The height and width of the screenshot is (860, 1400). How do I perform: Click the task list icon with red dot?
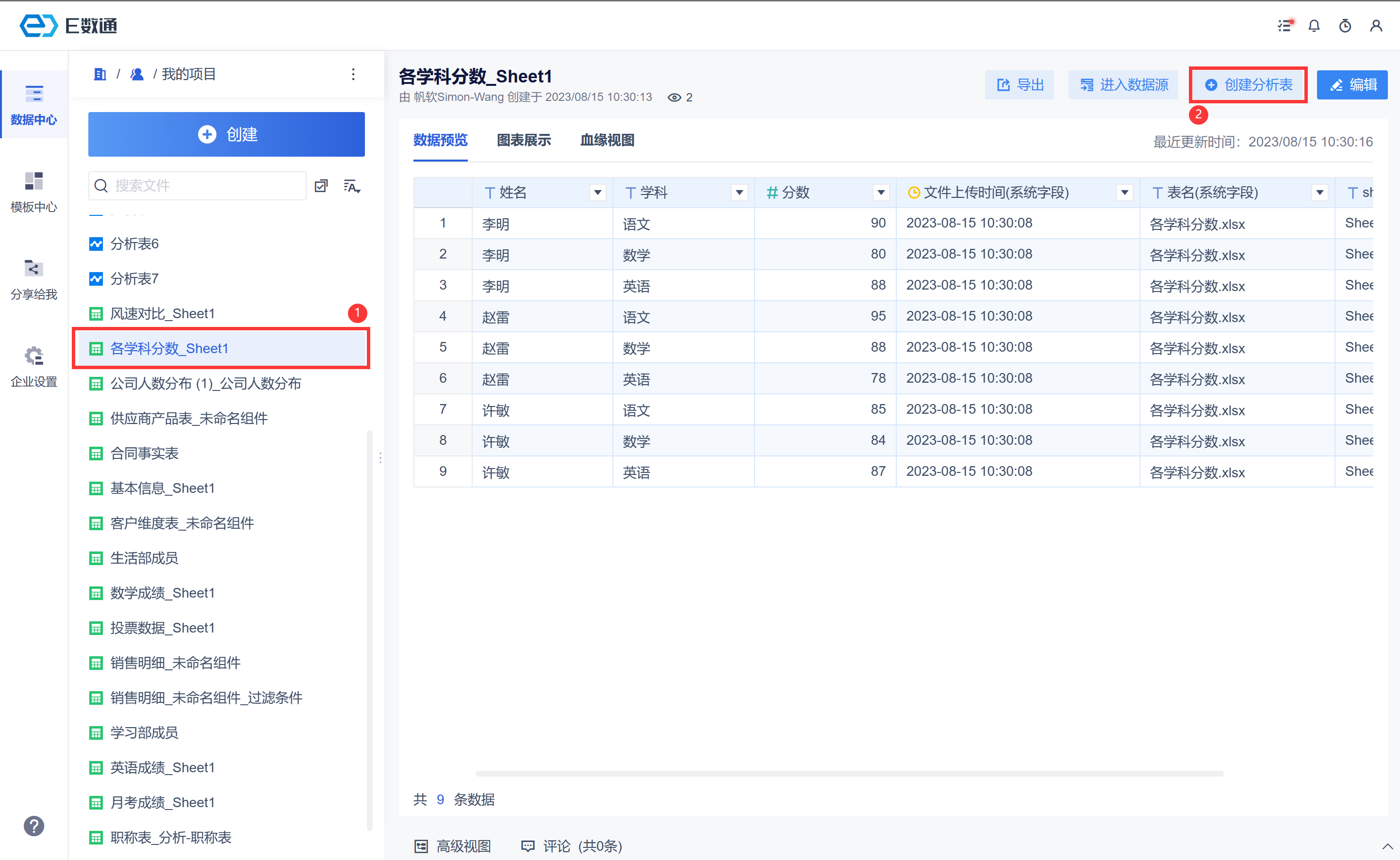pos(1284,26)
